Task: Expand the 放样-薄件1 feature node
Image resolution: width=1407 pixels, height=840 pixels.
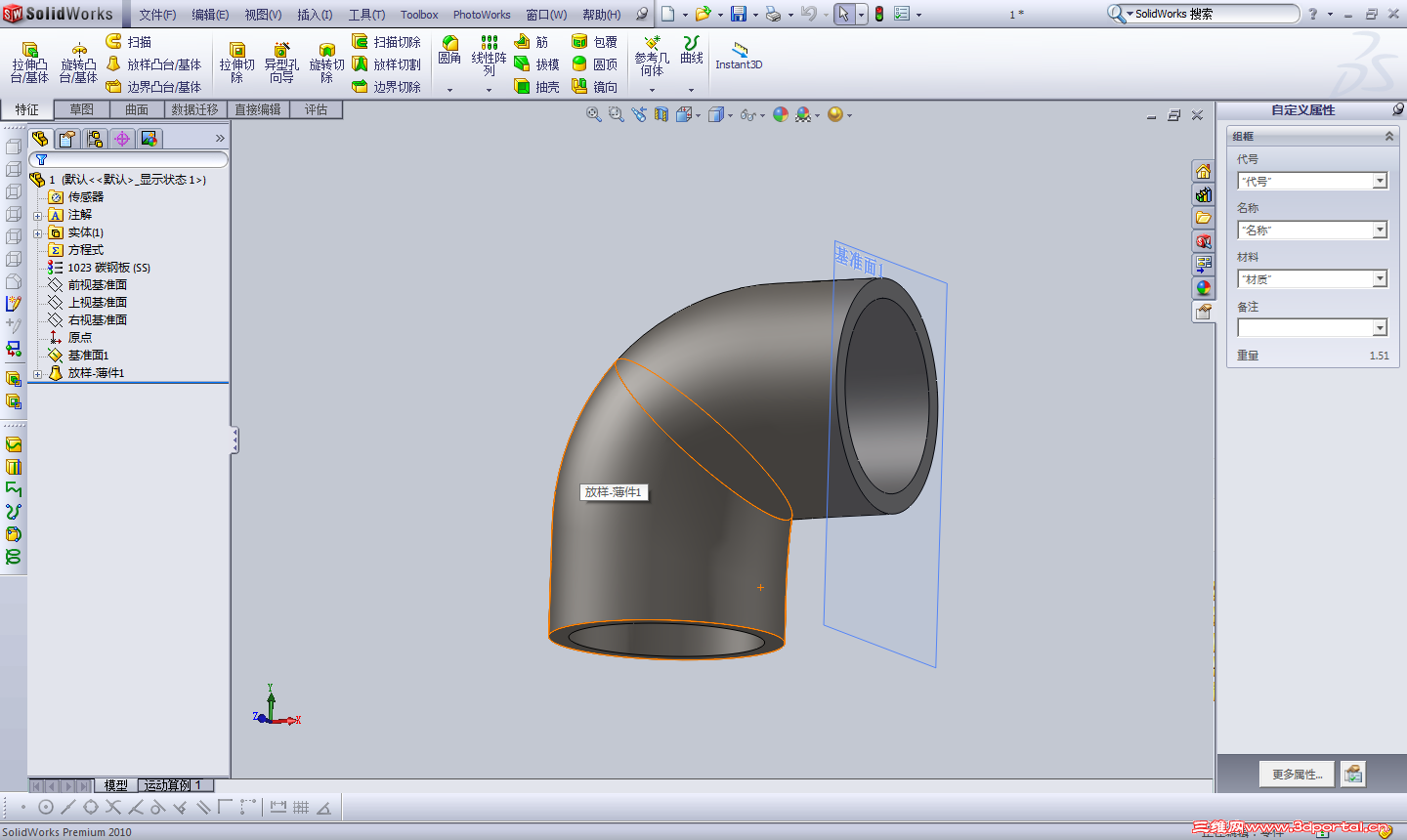Action: [37, 374]
